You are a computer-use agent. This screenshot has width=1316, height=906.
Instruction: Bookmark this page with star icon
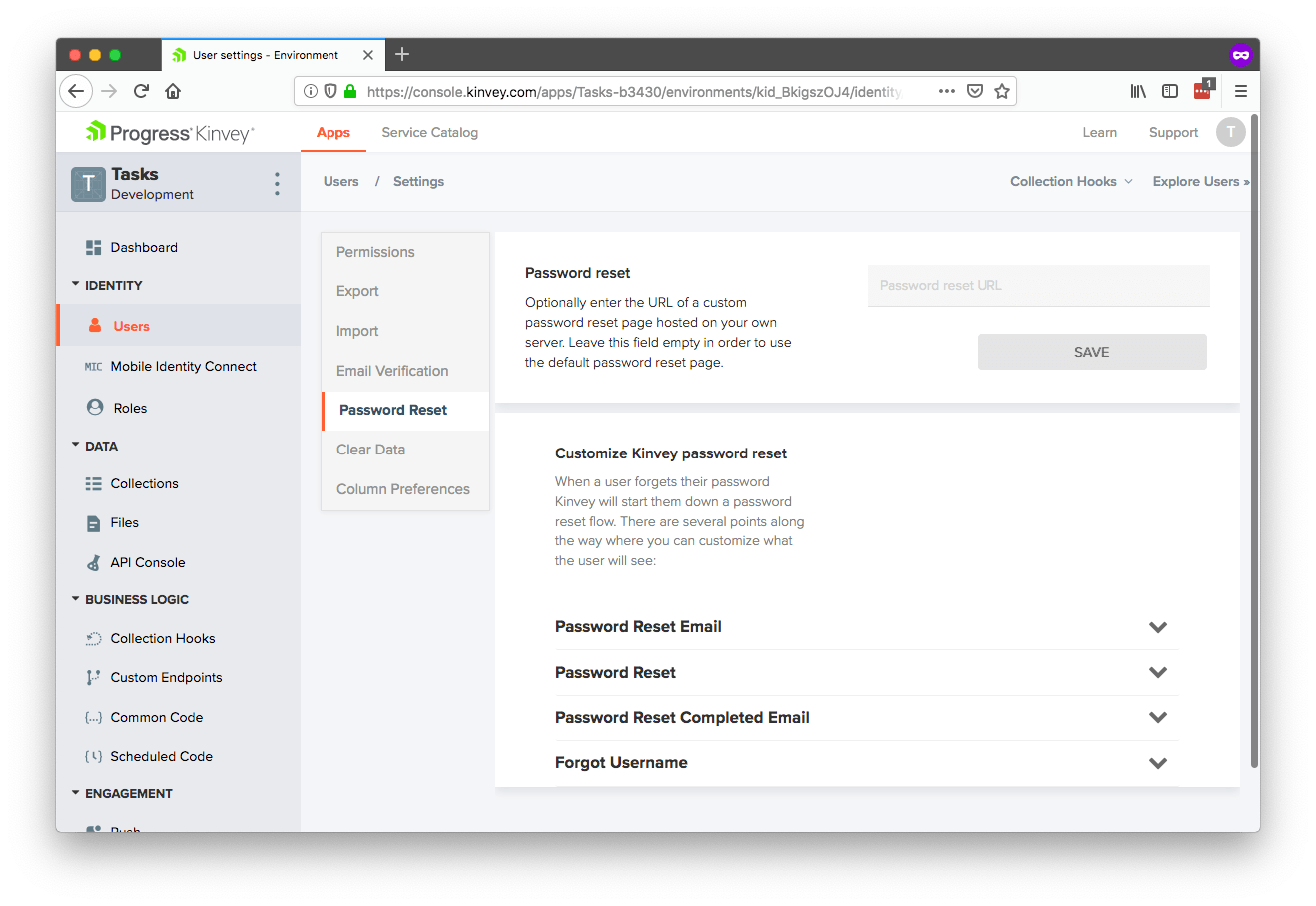[1002, 91]
